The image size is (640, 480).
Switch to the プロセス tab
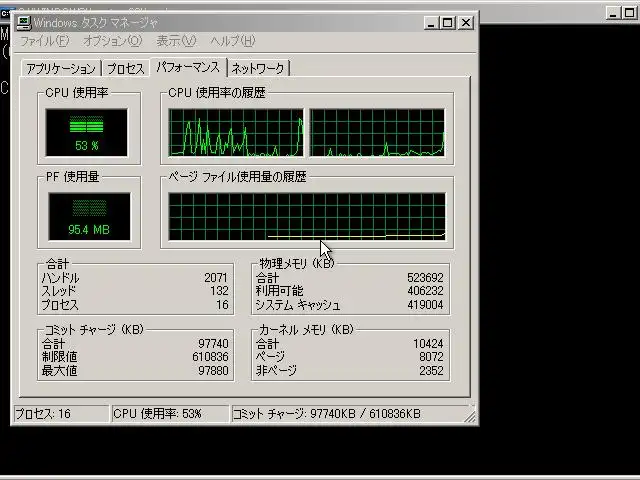pos(126,68)
